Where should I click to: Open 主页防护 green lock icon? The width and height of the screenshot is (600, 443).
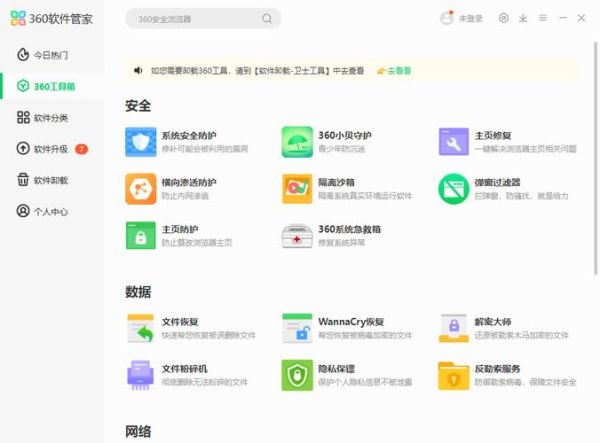click(x=140, y=235)
